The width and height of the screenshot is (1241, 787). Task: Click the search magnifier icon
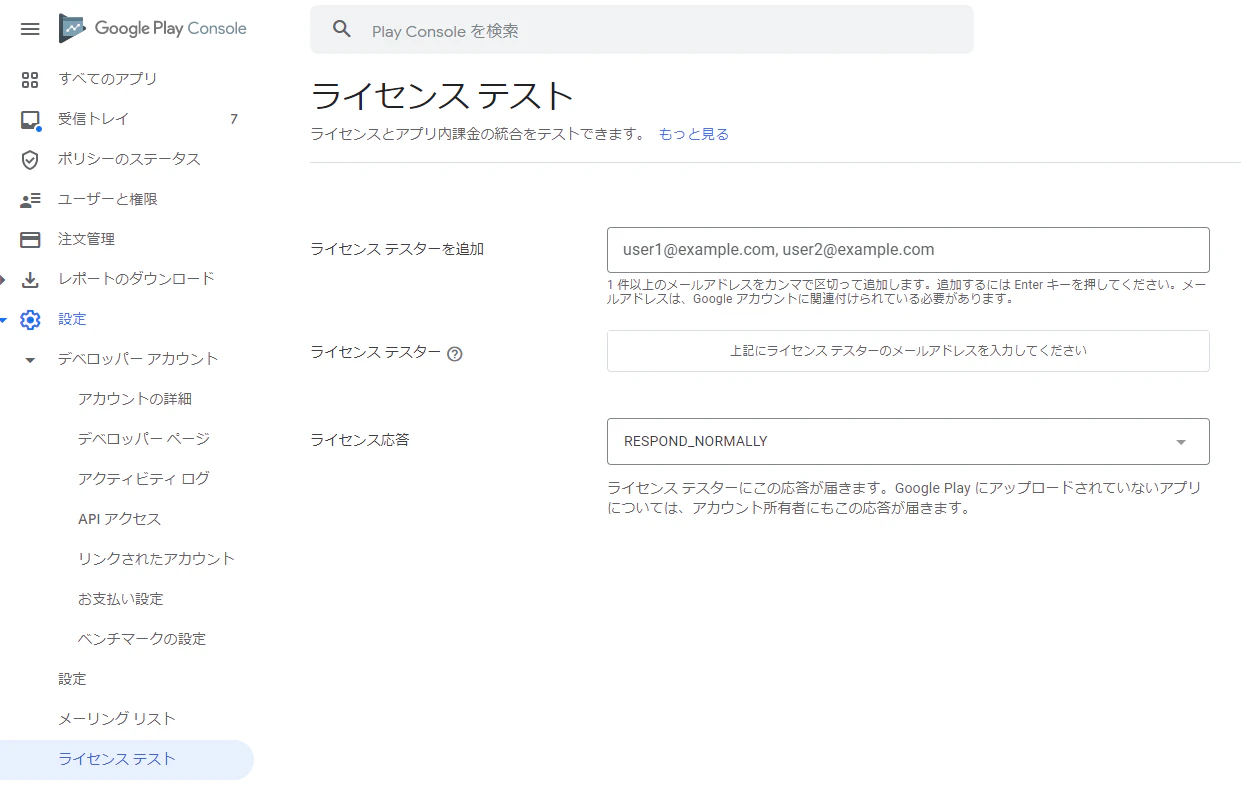click(342, 30)
